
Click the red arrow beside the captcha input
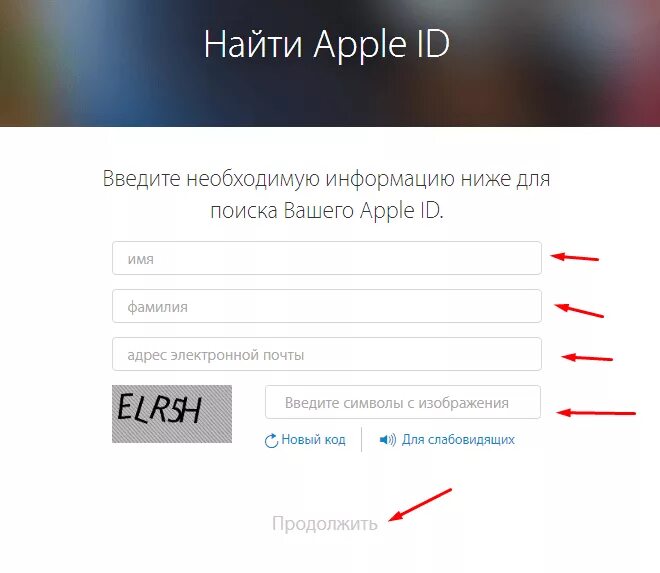coord(596,413)
